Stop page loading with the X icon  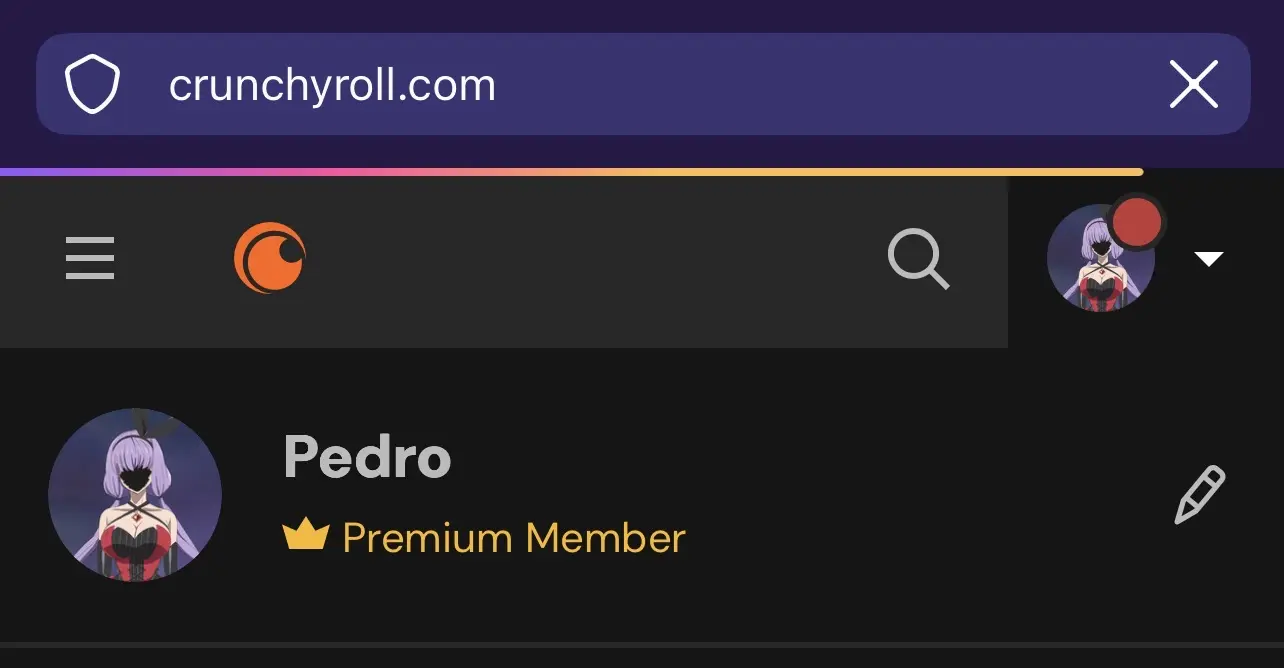click(x=1194, y=84)
